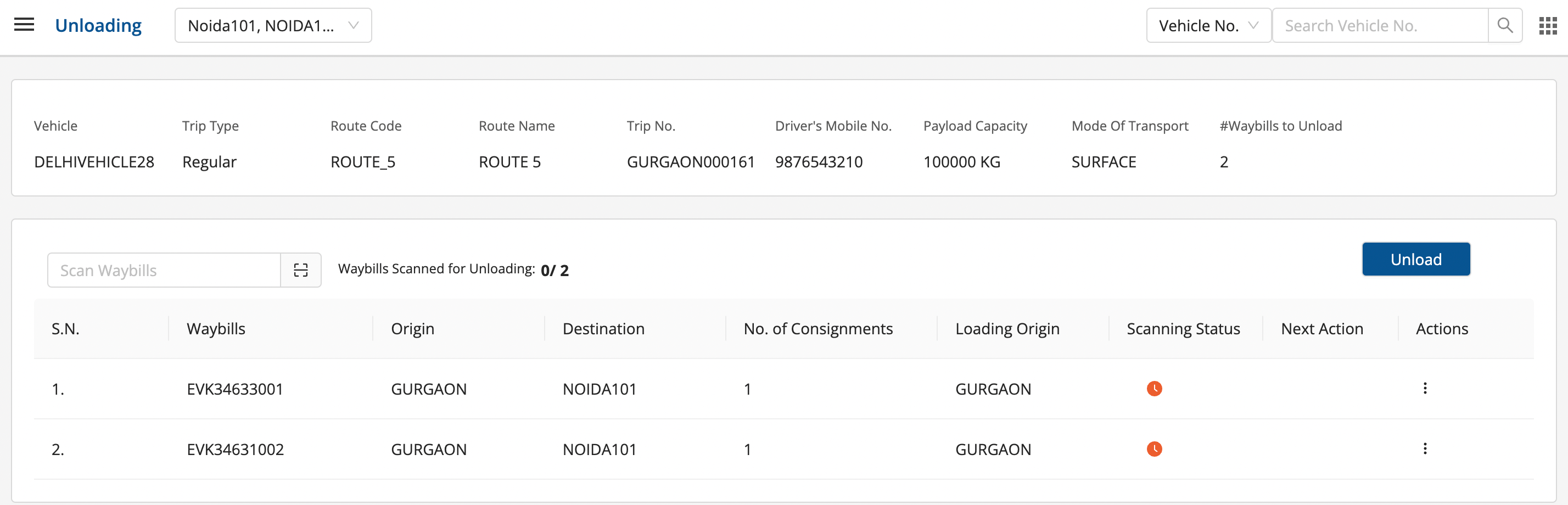Viewport: 1568px width, 505px height.
Task: Select waybill EVK34631002 row
Action: 235,449
